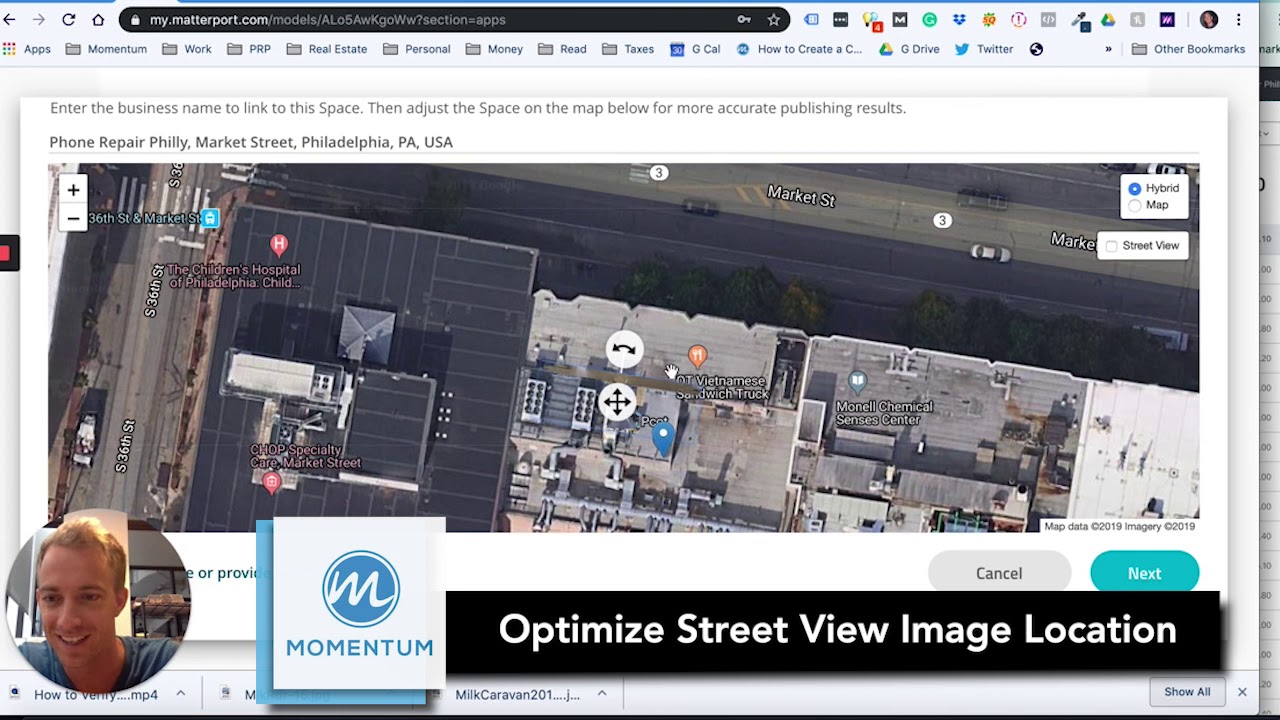Open the Read bookmarks folder
The width and height of the screenshot is (1280, 720).
point(562,49)
